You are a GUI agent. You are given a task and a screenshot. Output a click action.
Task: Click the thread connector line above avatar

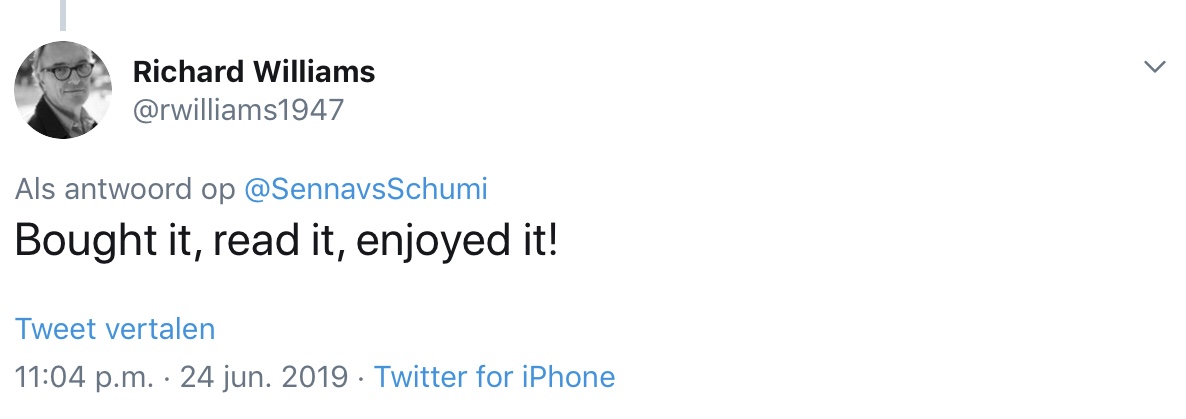[x=63, y=14]
